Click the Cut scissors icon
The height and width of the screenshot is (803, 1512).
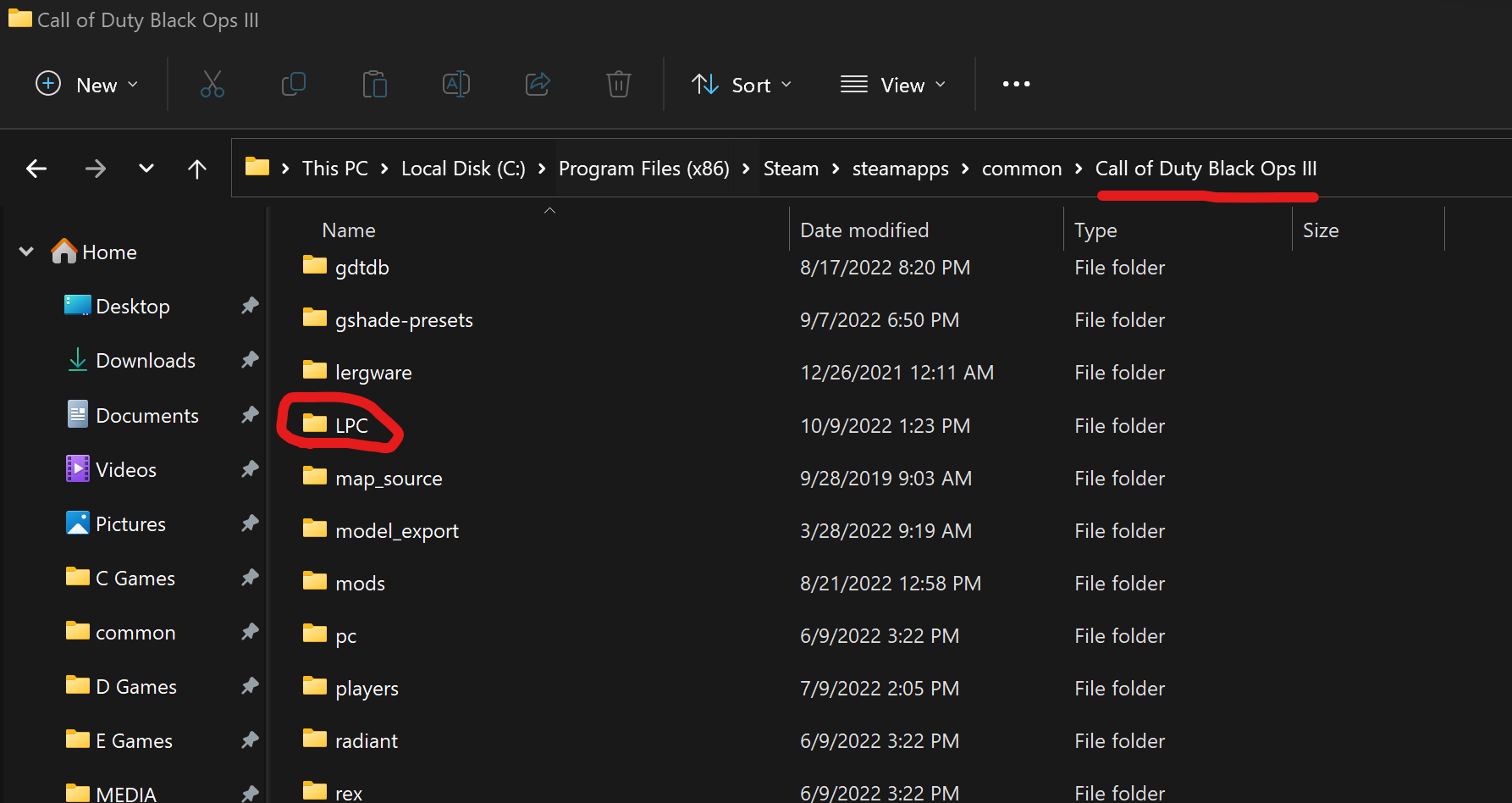212,84
